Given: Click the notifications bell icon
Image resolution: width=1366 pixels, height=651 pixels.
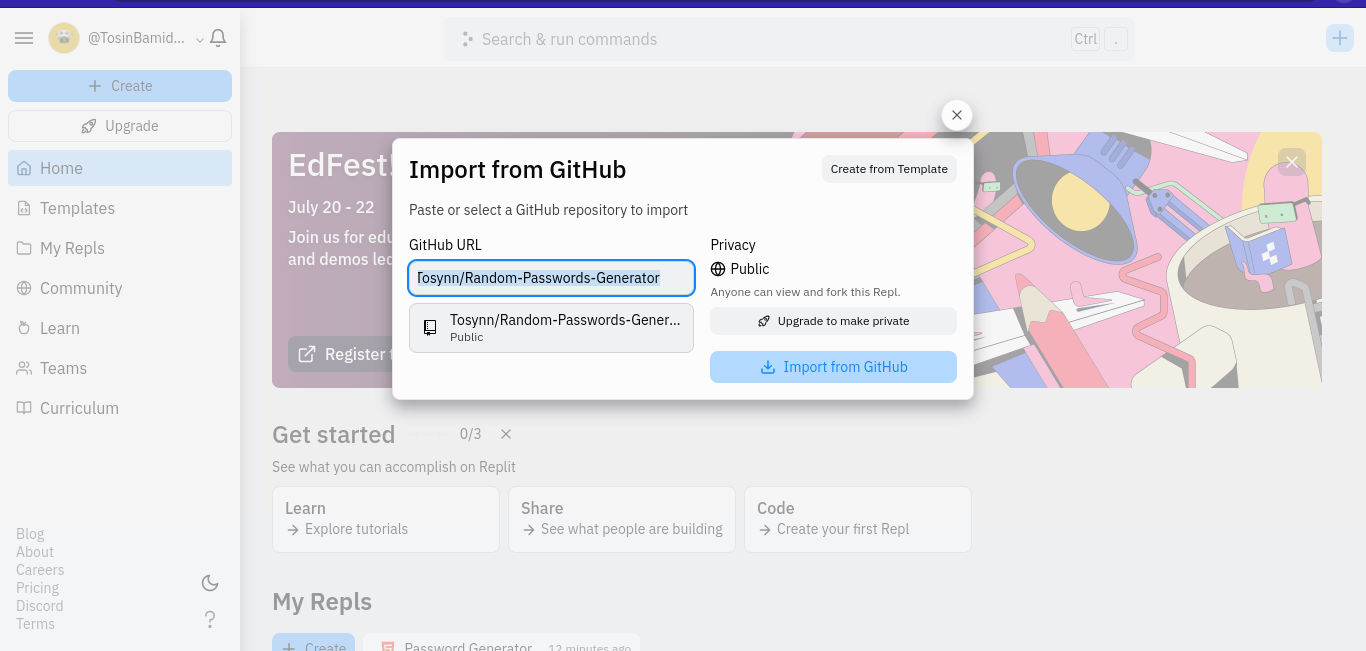Looking at the screenshot, I should (x=218, y=38).
